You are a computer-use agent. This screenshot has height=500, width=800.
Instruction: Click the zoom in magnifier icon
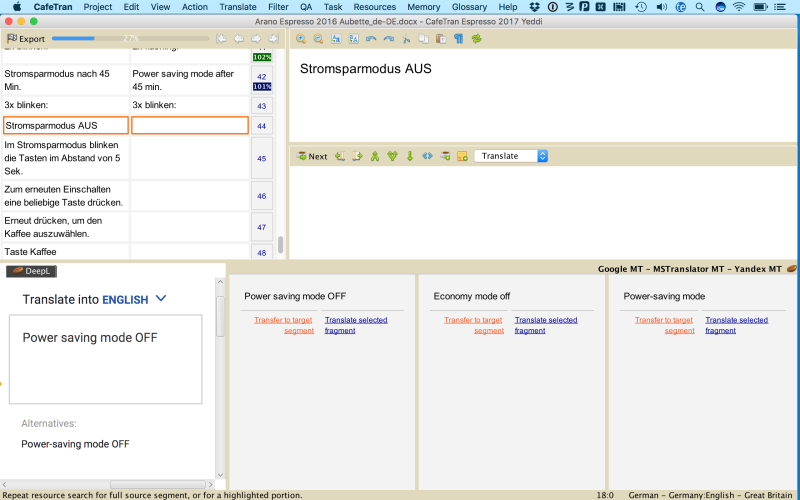[301, 39]
